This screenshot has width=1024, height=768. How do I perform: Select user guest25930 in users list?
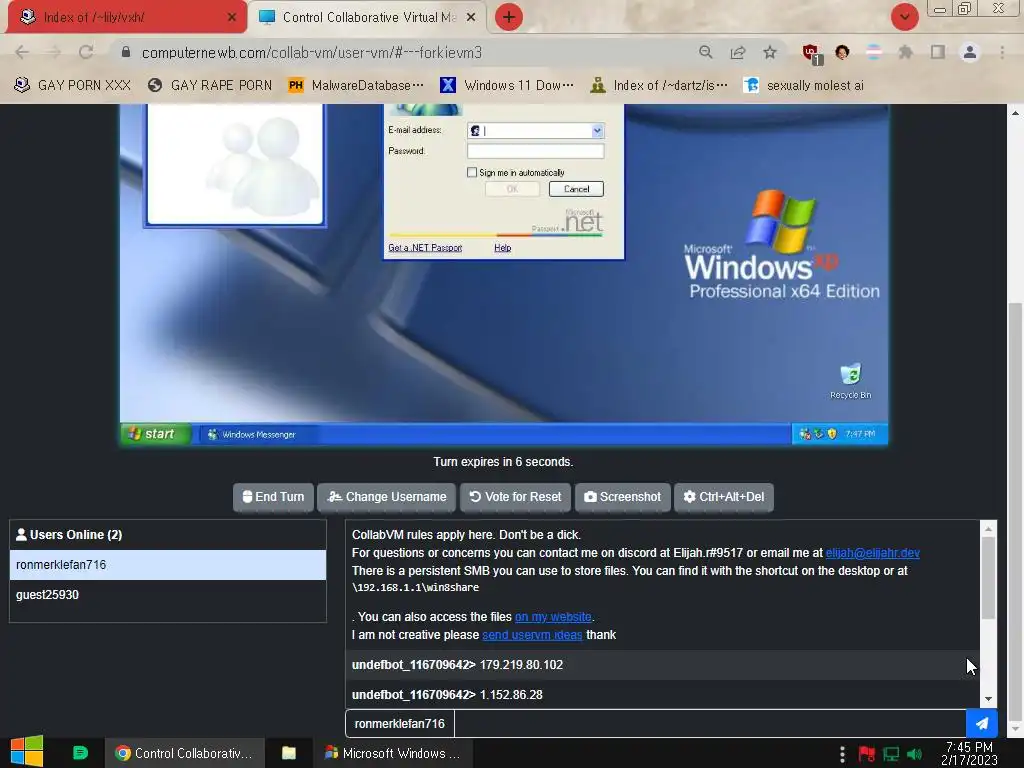coord(168,595)
